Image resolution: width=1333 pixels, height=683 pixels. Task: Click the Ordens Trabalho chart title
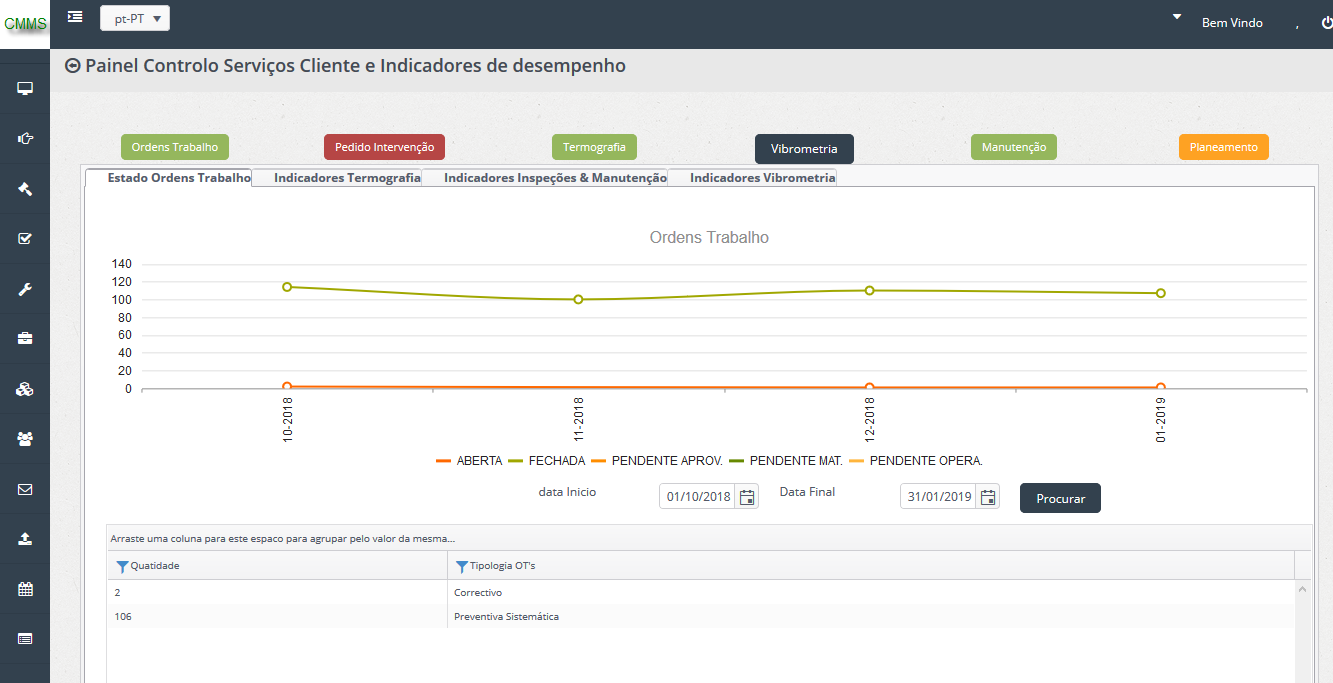[x=709, y=238]
